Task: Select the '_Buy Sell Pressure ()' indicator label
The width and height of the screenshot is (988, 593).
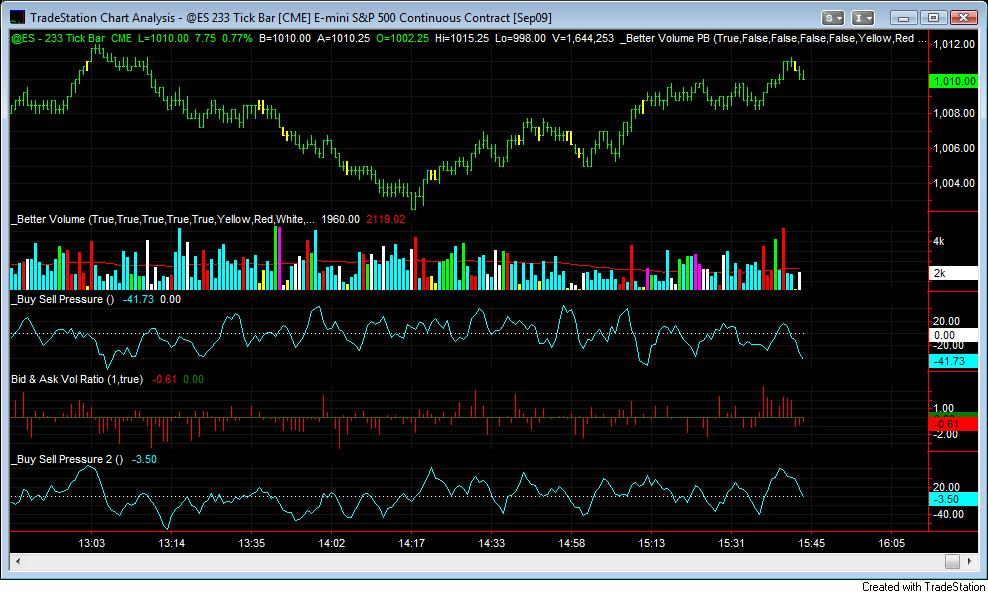Action: [x=63, y=299]
